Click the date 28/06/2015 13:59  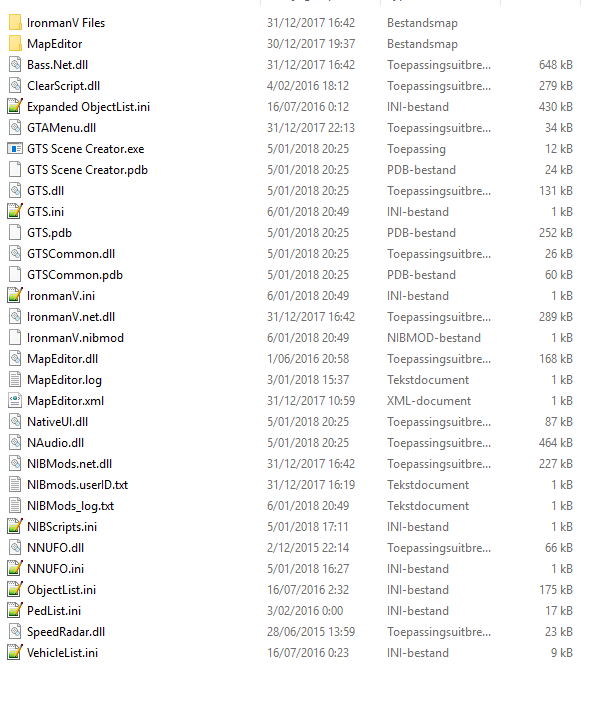tap(311, 632)
